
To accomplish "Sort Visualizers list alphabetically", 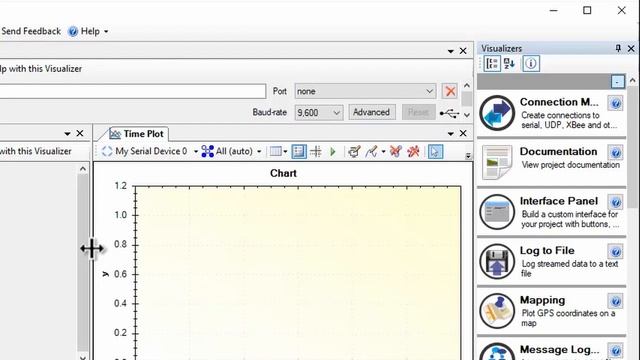I will point(509,63).
